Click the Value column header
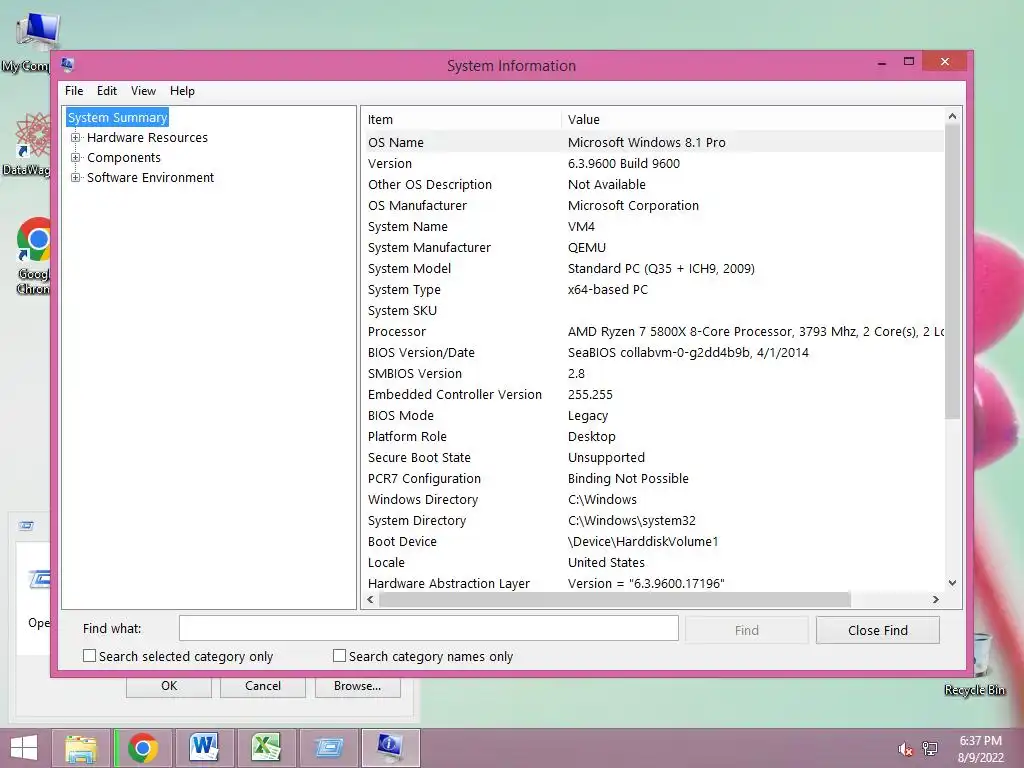Screen dimensions: 1024x768 (752, 120)
